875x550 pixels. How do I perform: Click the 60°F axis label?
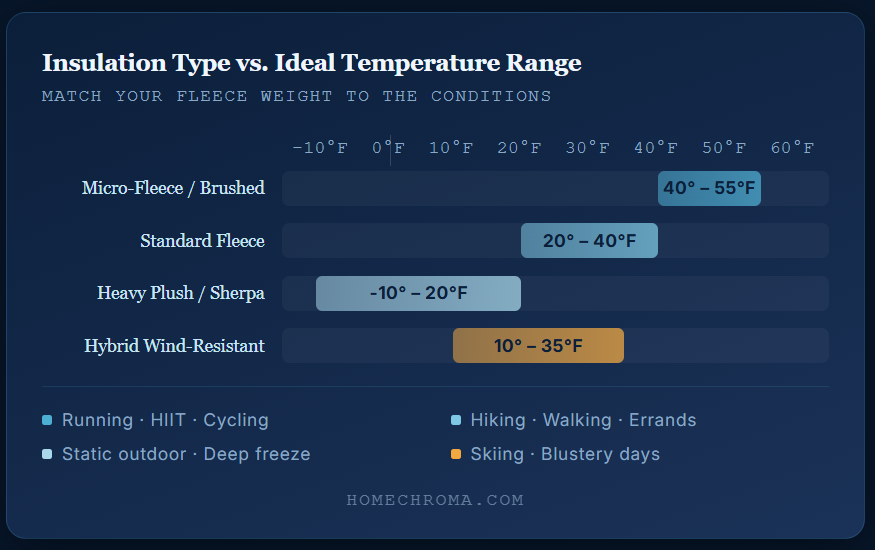pyautogui.click(x=792, y=148)
